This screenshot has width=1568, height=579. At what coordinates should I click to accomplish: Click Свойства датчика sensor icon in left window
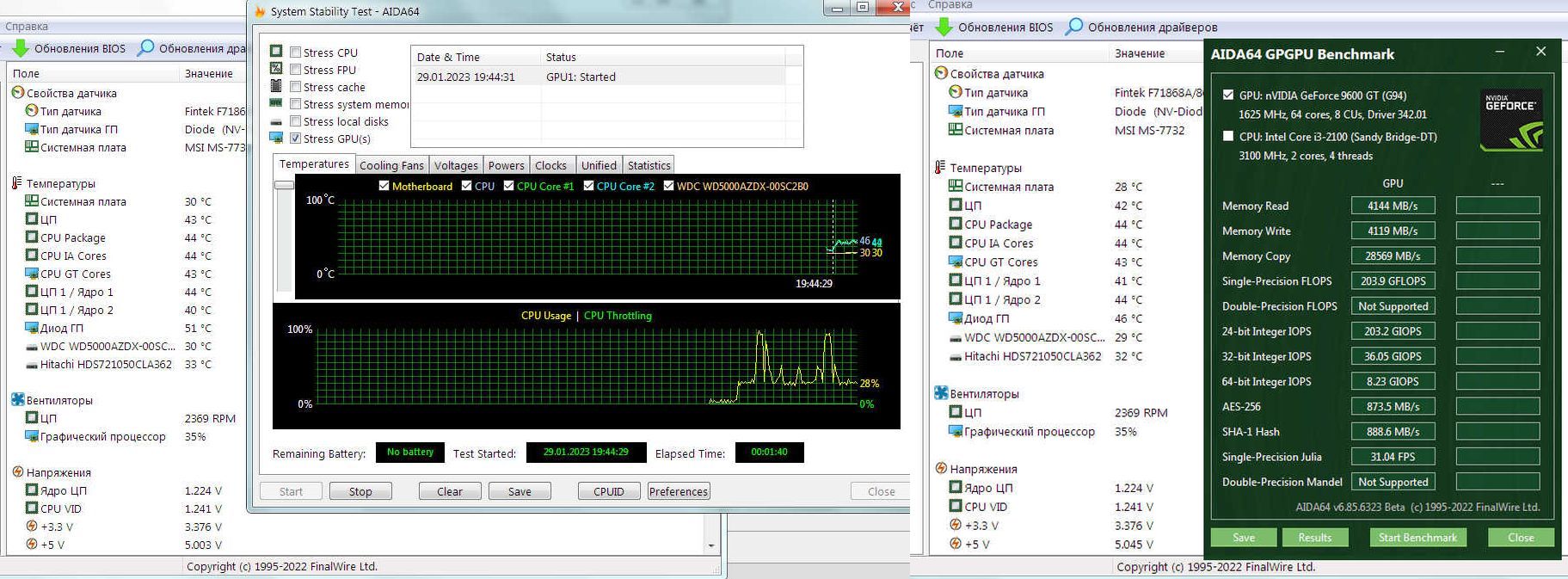17,93
